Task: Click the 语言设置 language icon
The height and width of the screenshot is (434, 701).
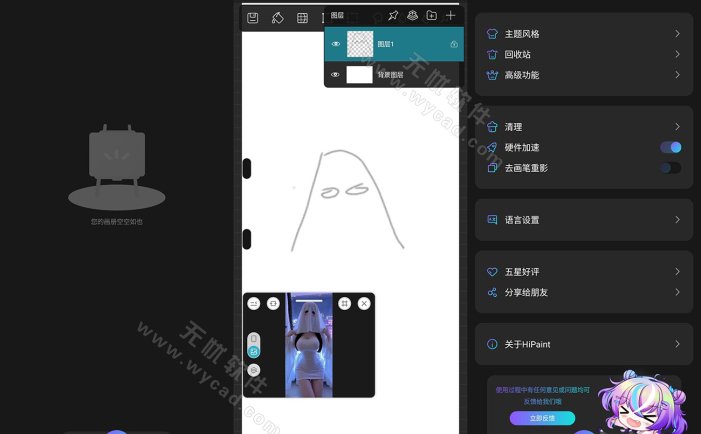Action: click(492, 219)
